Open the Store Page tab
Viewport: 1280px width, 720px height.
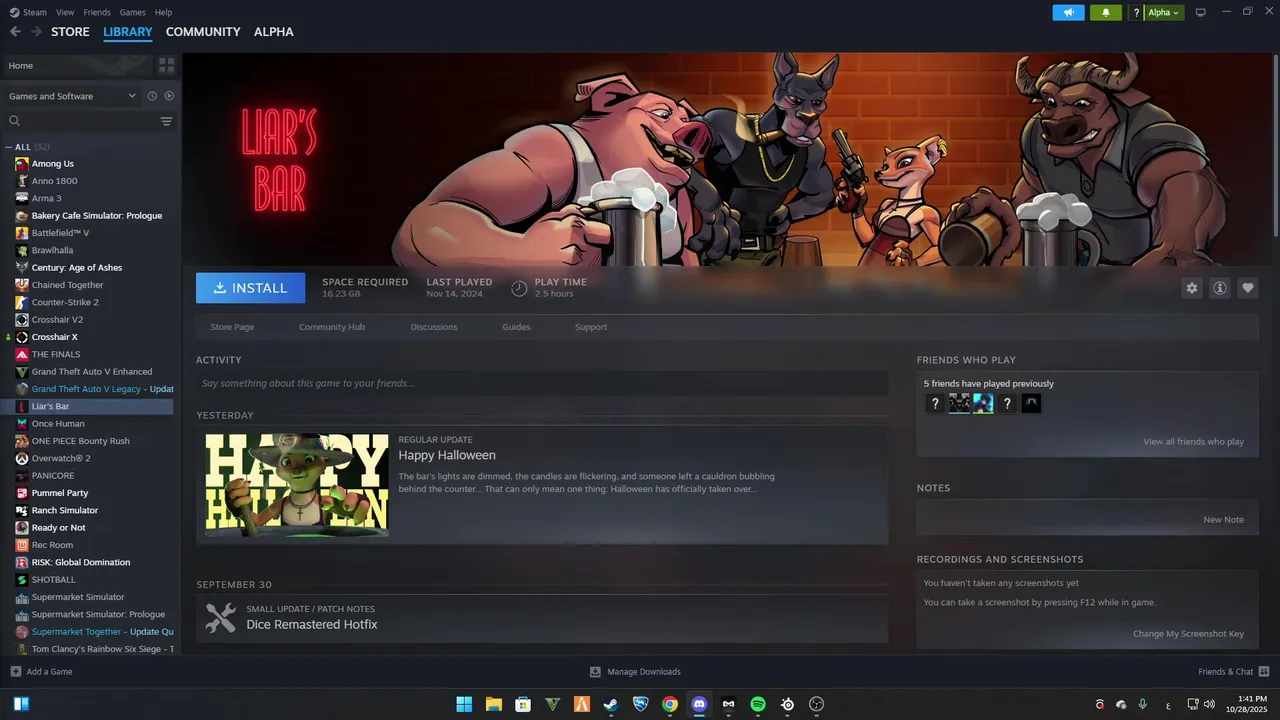click(232, 327)
